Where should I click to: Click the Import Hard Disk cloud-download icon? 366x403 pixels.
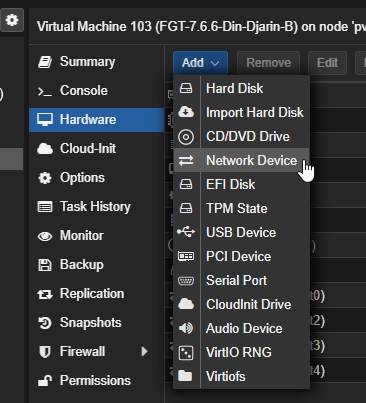pyautogui.click(x=186, y=112)
